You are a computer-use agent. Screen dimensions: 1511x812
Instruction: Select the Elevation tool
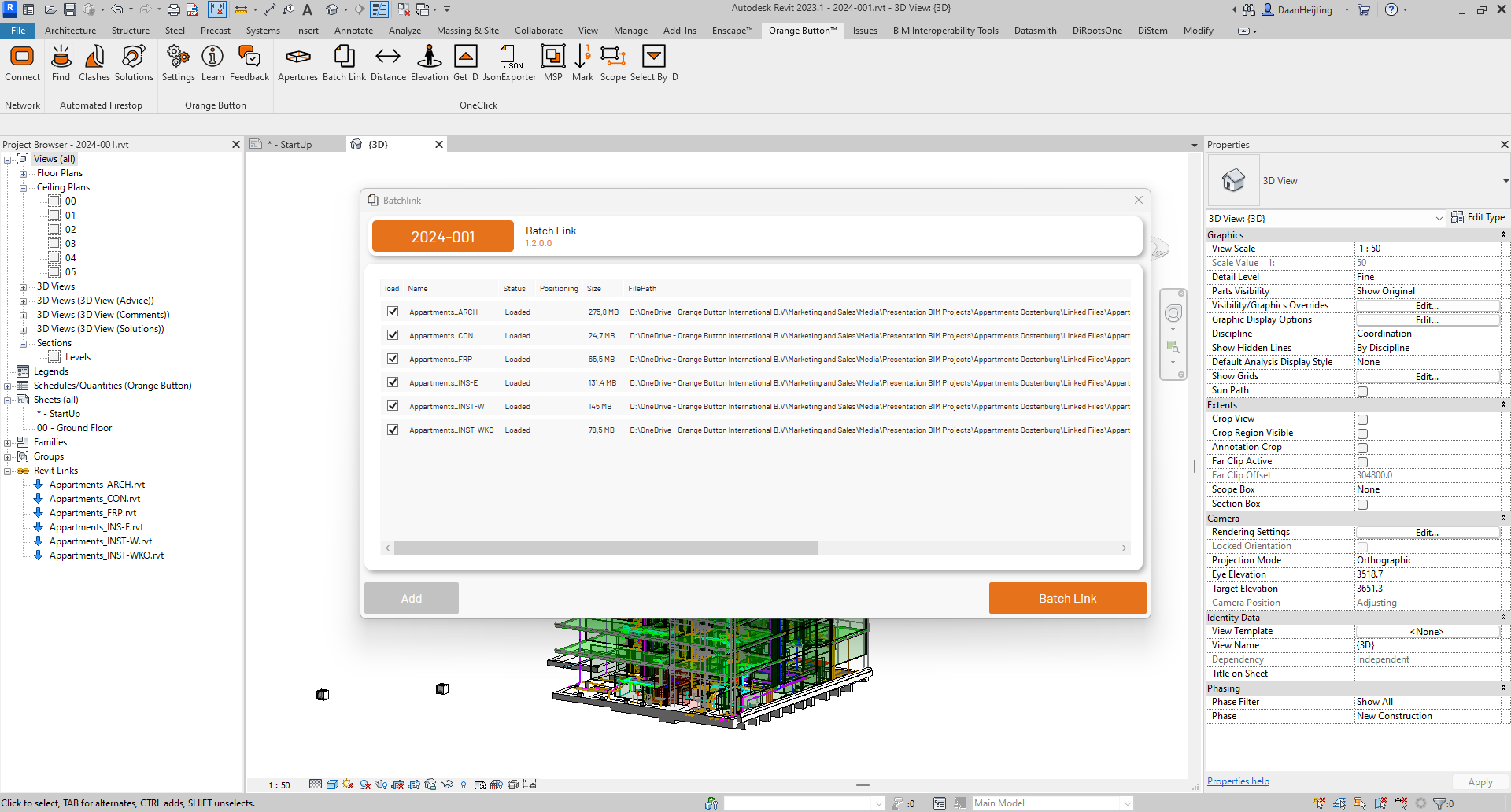point(429,63)
